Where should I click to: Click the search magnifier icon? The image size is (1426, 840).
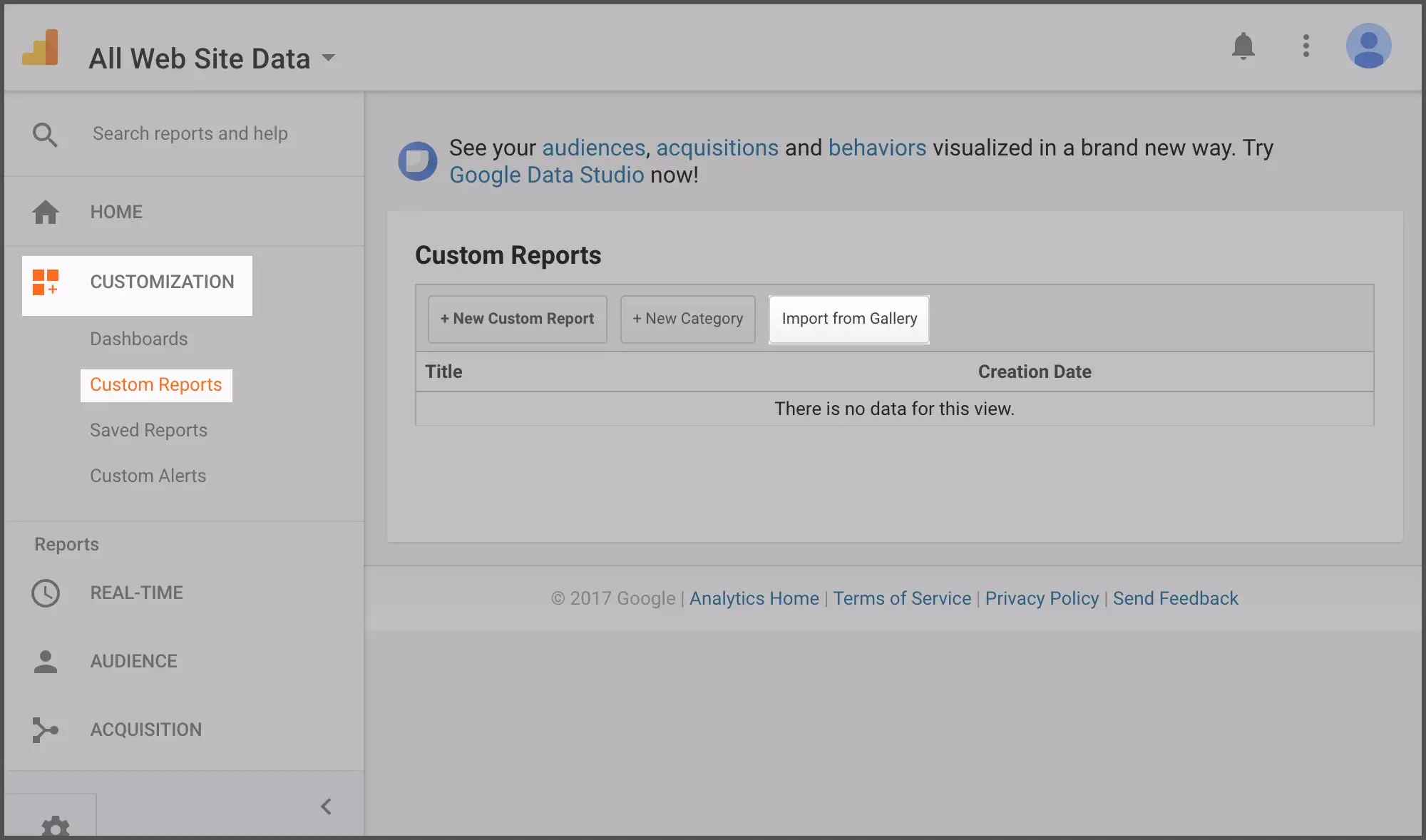(x=45, y=134)
